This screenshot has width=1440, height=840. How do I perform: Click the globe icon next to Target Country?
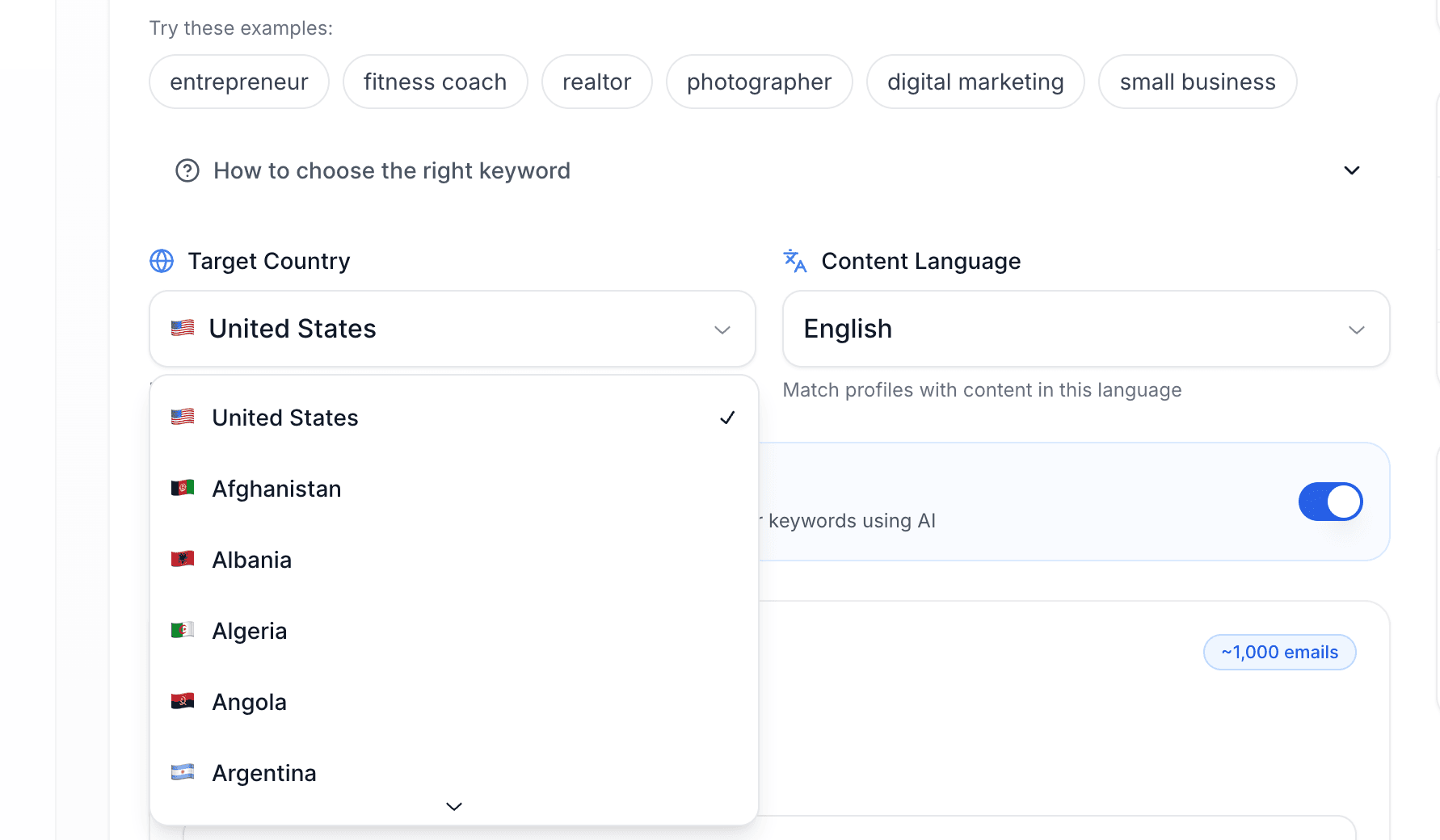click(x=162, y=261)
